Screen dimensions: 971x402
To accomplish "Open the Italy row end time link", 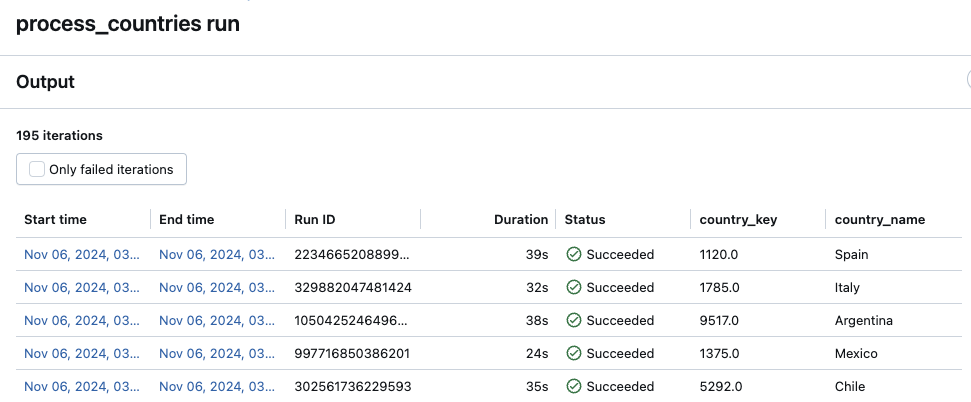I will (x=217, y=288).
